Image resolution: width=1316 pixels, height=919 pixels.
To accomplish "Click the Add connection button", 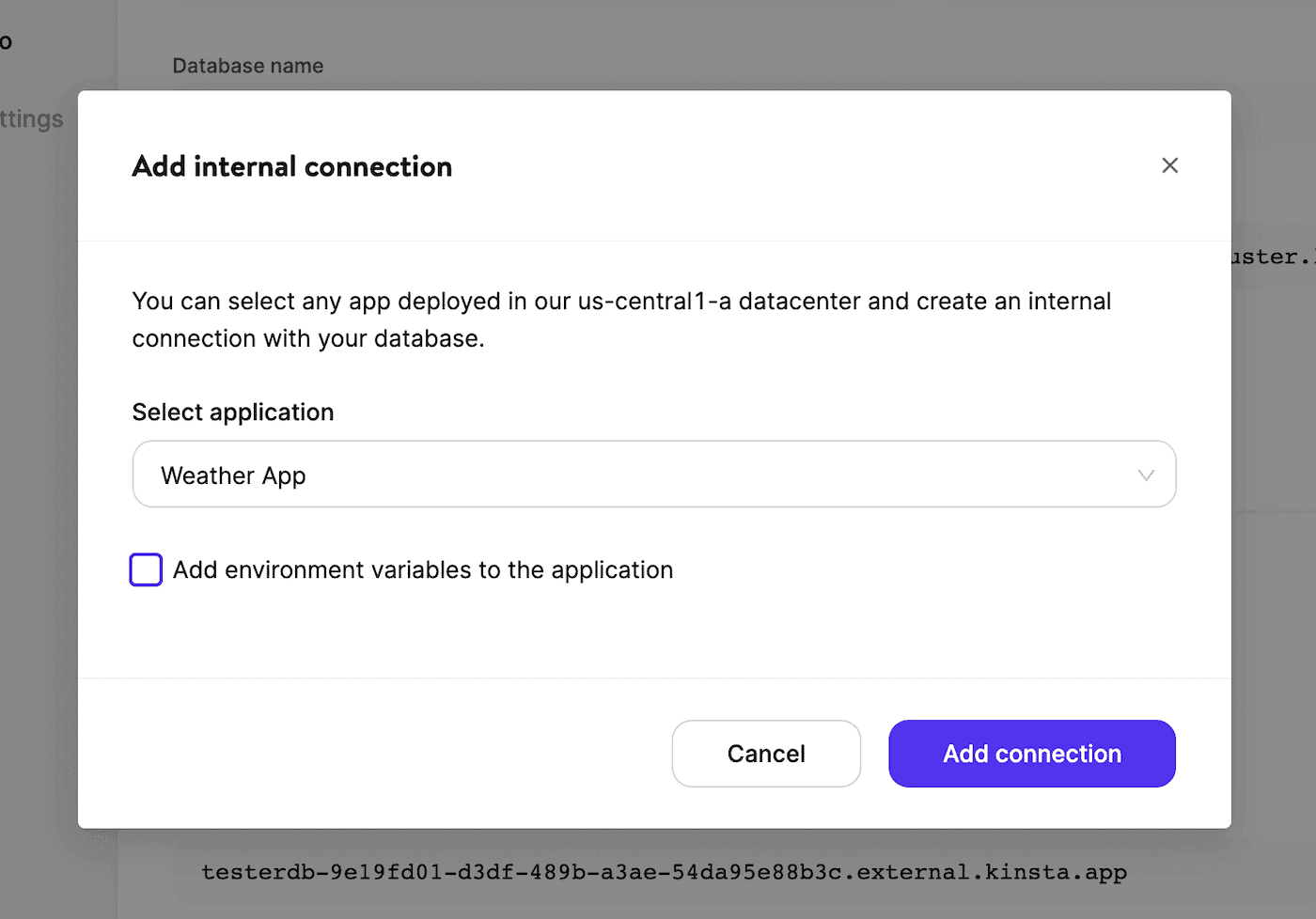I will [1031, 753].
